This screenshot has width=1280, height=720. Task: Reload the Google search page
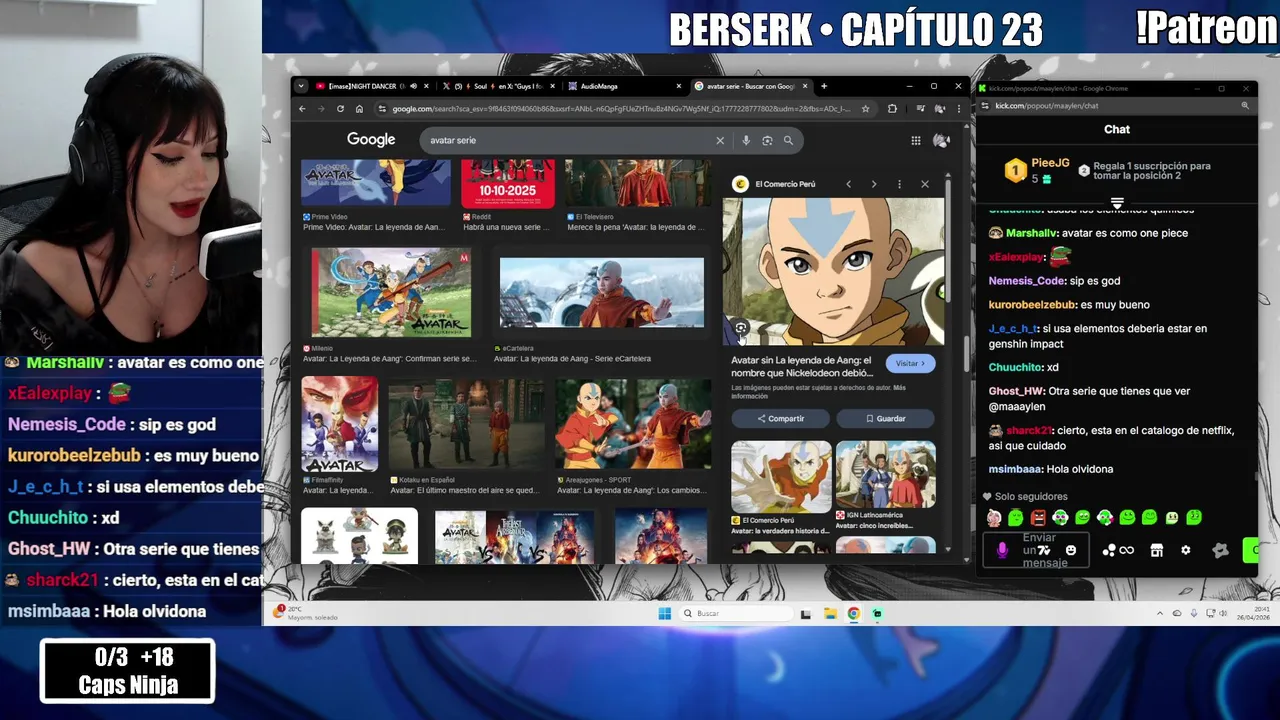(340, 109)
